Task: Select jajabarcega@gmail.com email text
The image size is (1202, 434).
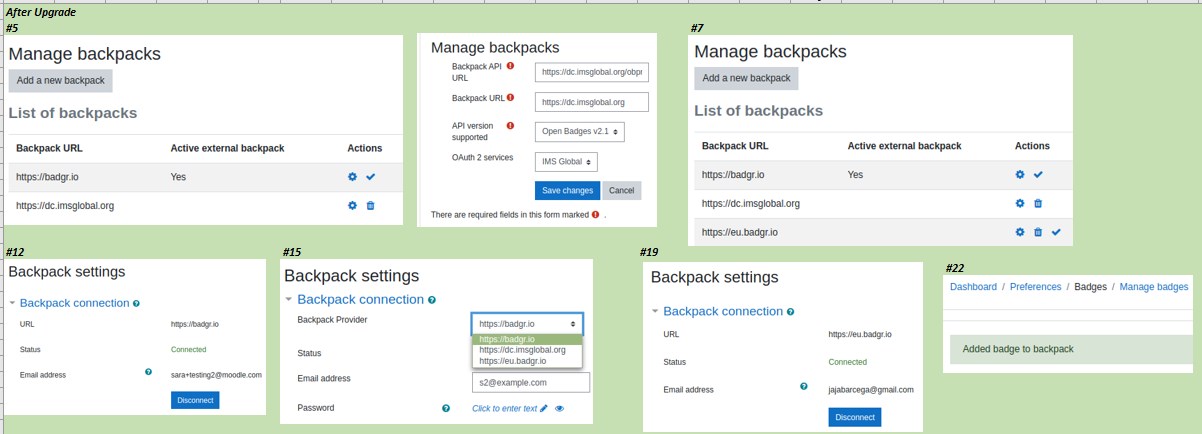Action: tap(871, 389)
